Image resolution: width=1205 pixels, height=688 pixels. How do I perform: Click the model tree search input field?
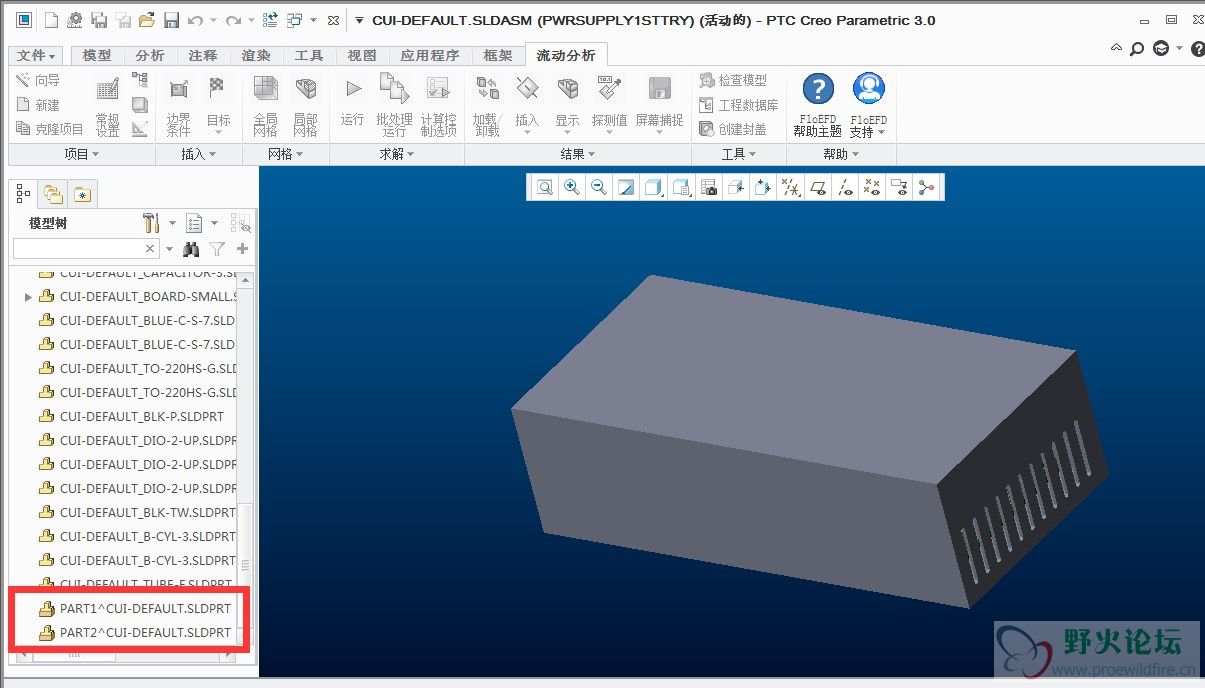pyautogui.click(x=78, y=249)
